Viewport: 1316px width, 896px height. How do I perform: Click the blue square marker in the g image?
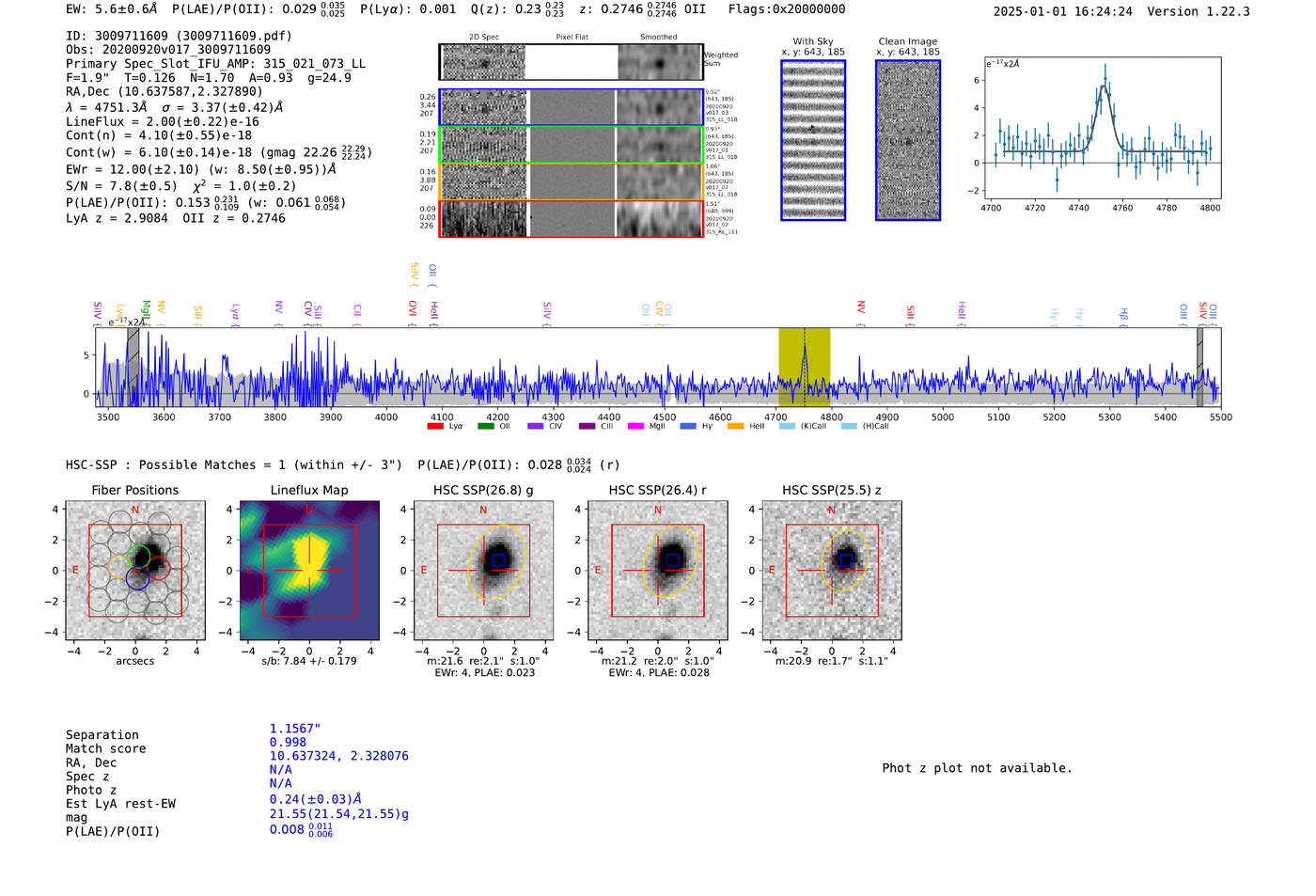coord(498,560)
